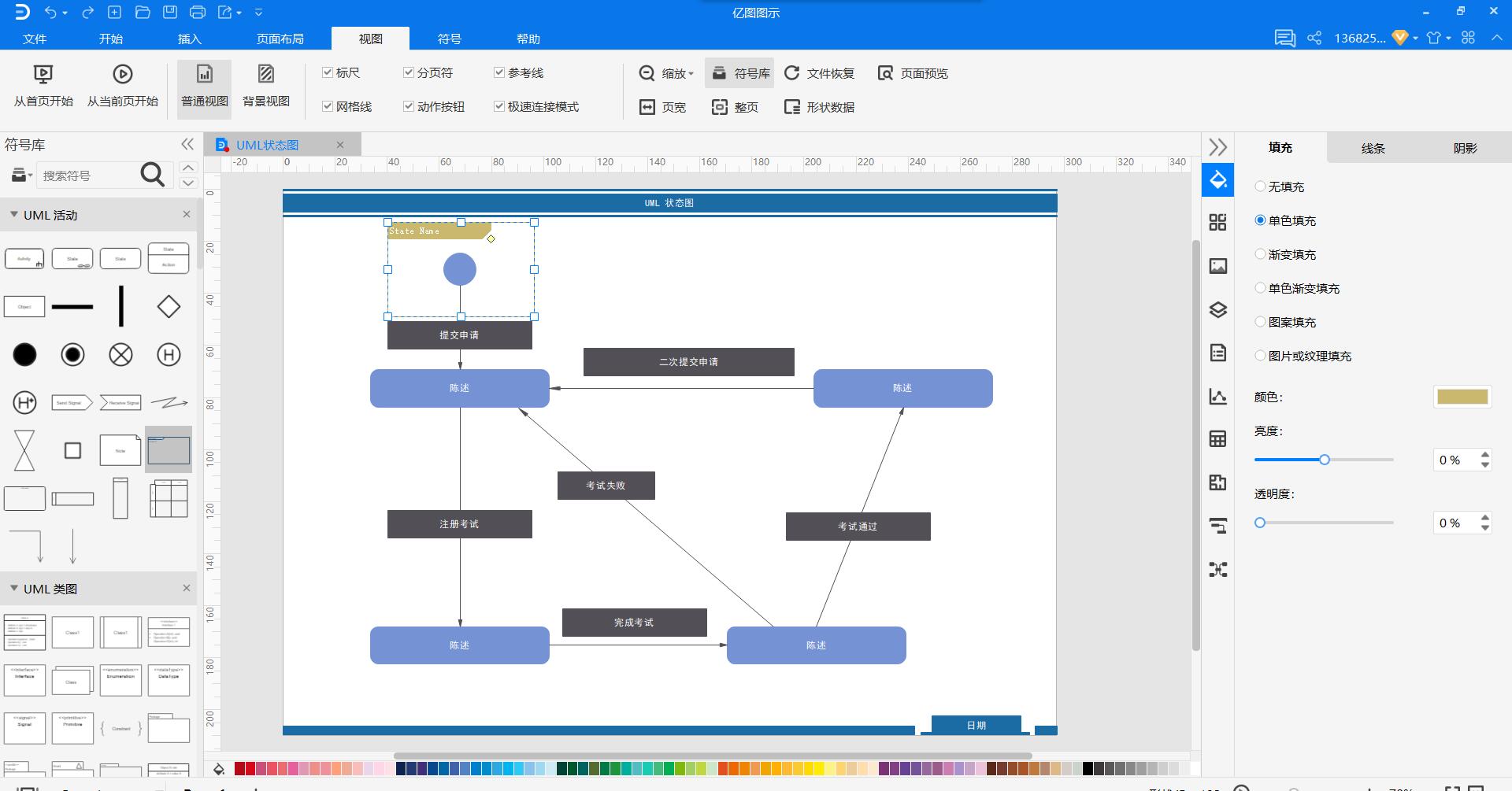Screen dimensions: 1512x791
Task: Create a new document with plus icon
Action: pos(115,13)
